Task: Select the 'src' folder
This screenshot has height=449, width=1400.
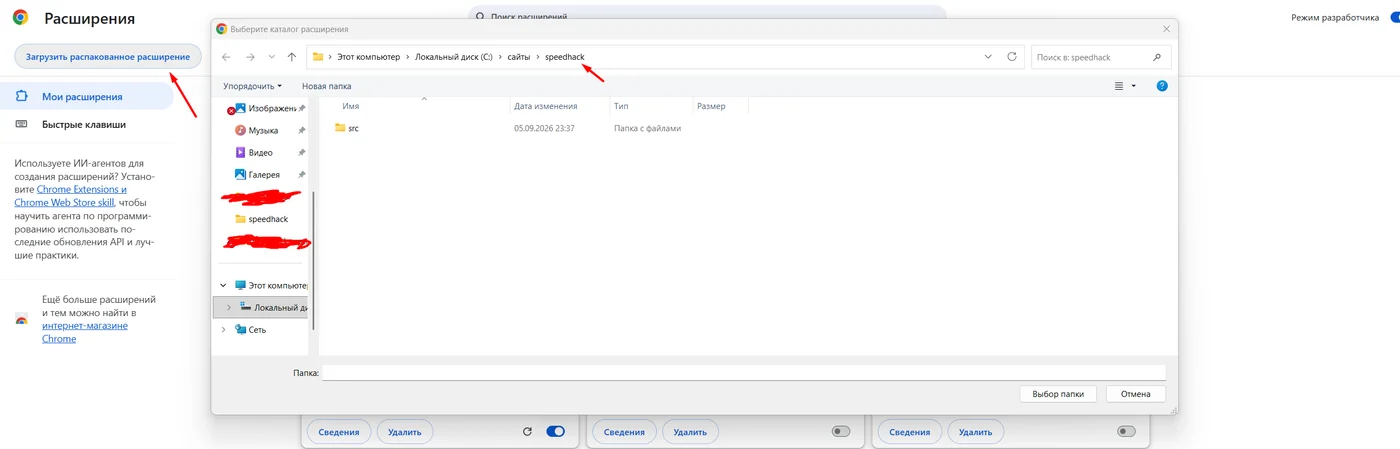Action: (346, 128)
